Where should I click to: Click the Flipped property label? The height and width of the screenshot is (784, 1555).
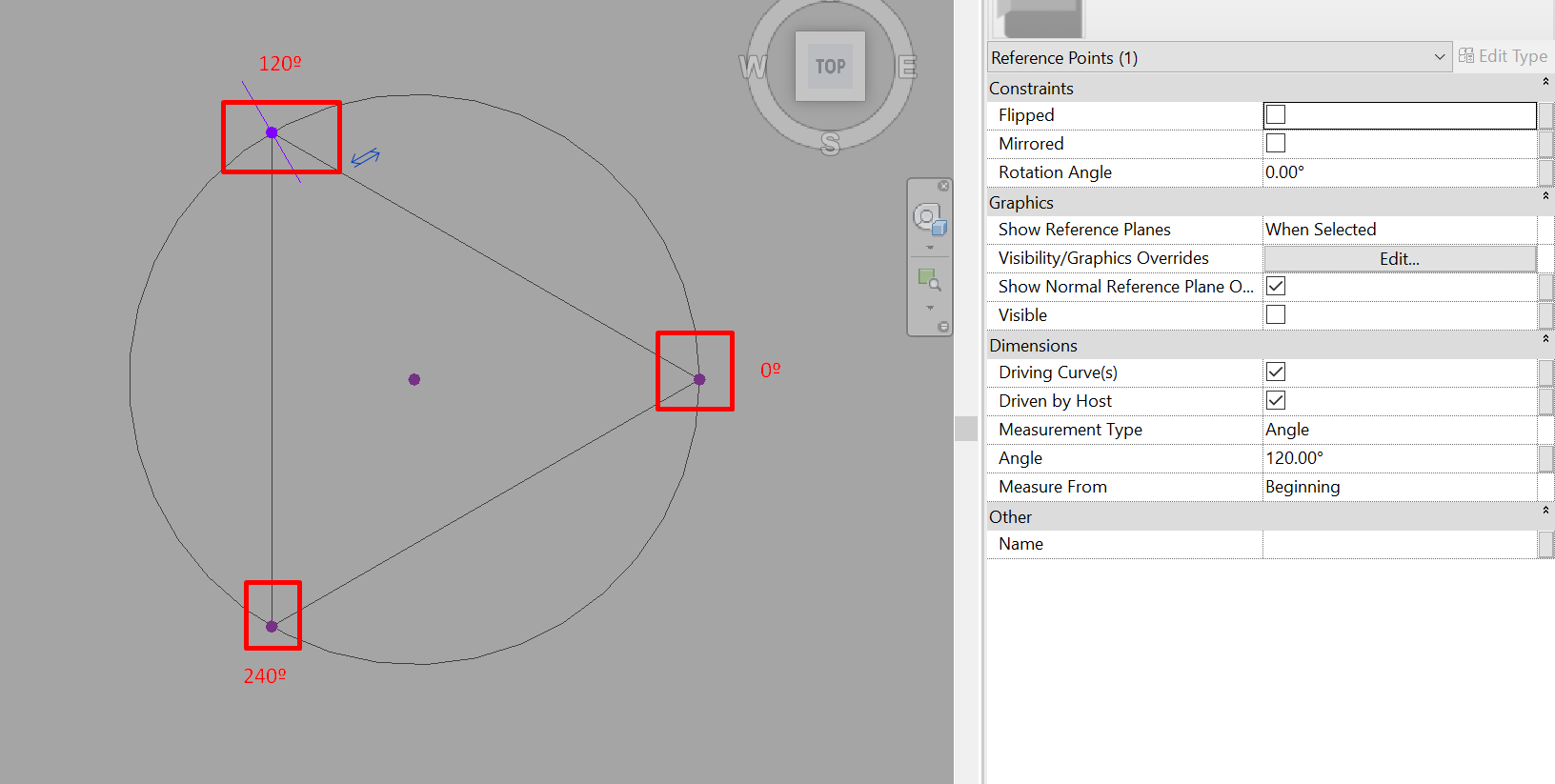pos(1026,115)
